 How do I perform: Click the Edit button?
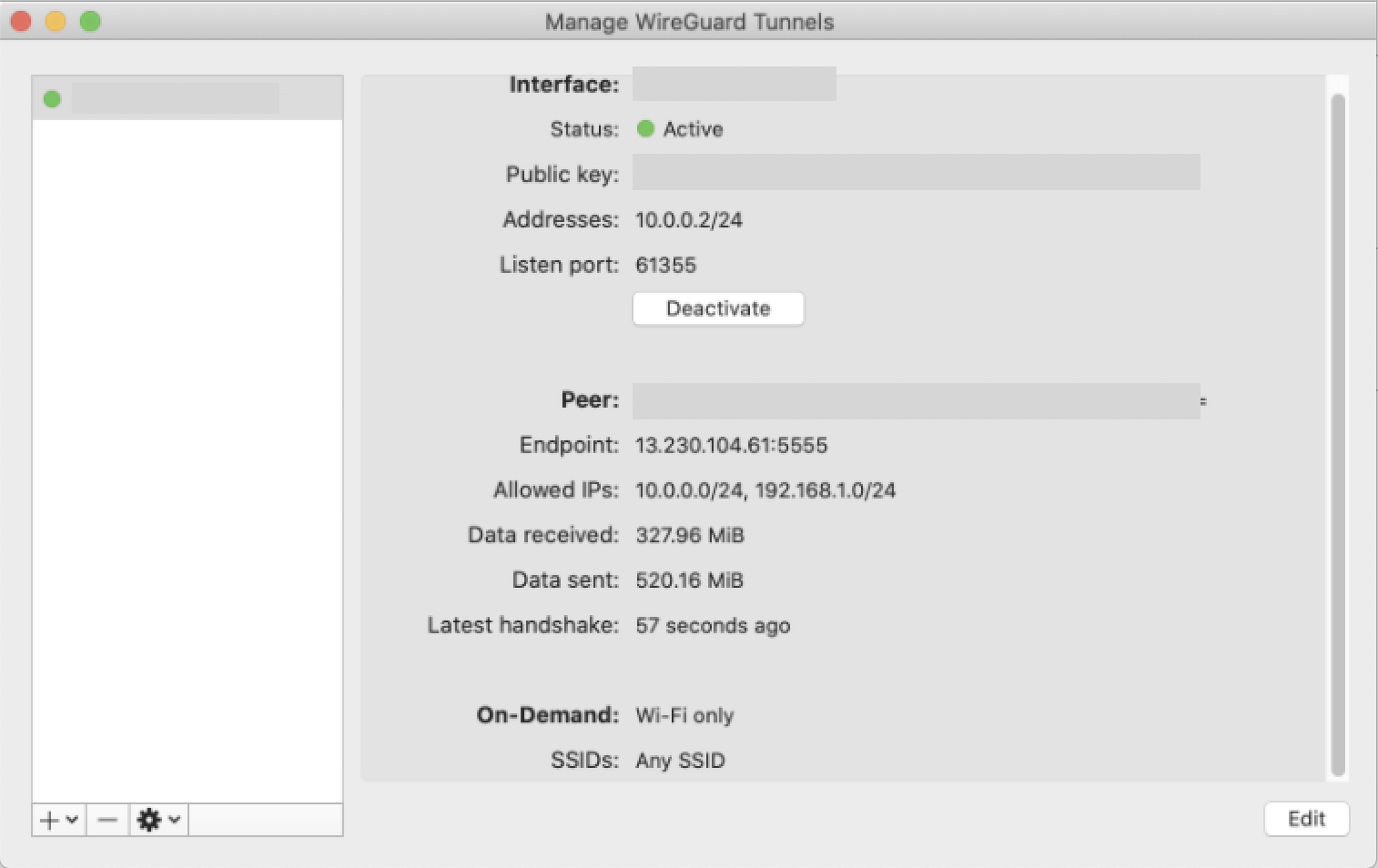1306,819
